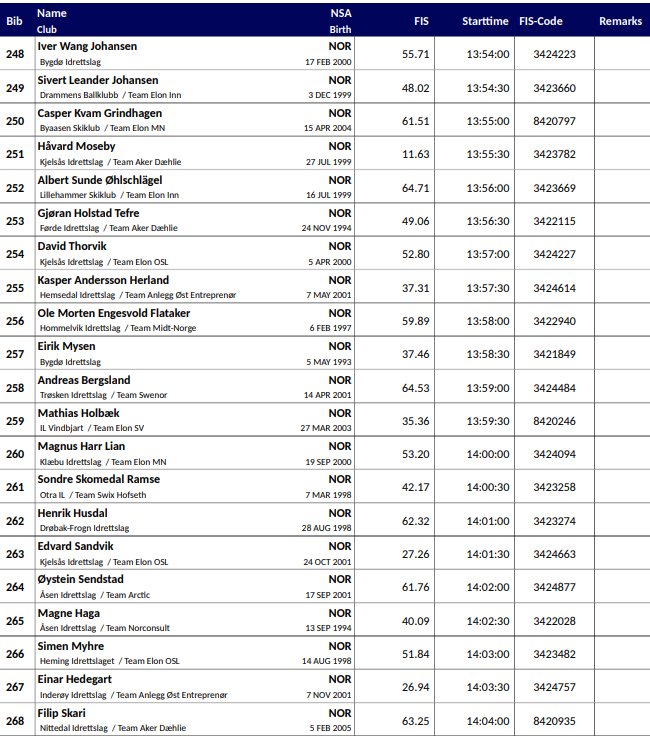
Task: Click the FIS column header
Action: [x=421, y=21]
